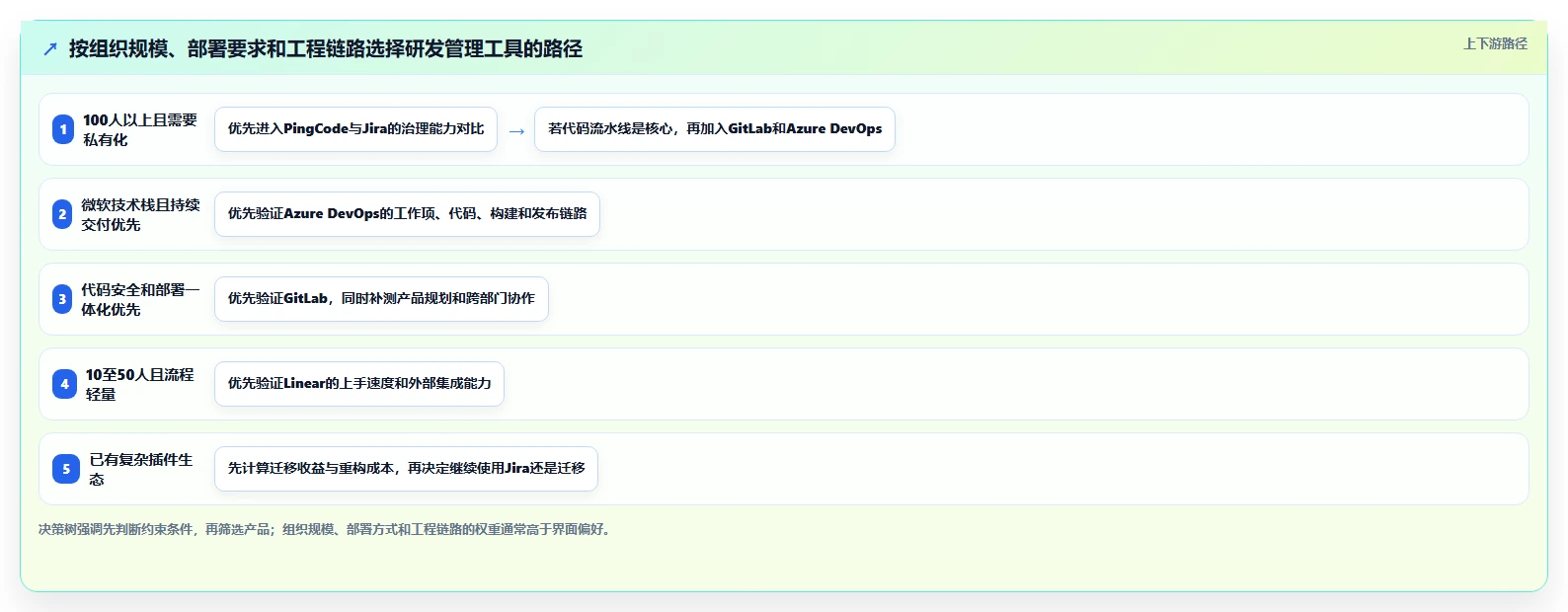Select the 上下游路径 label in the header
The width and height of the screenshot is (1568, 612).
coord(1495,43)
